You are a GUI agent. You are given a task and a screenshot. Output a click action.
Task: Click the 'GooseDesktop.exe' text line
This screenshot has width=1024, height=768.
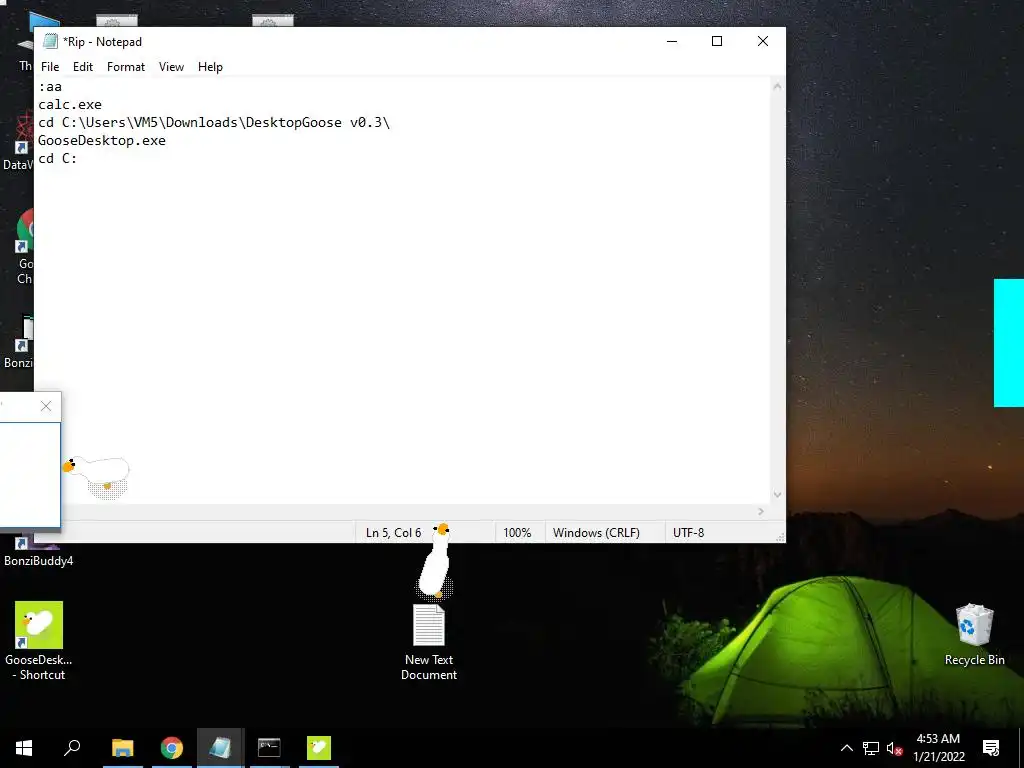(102, 140)
